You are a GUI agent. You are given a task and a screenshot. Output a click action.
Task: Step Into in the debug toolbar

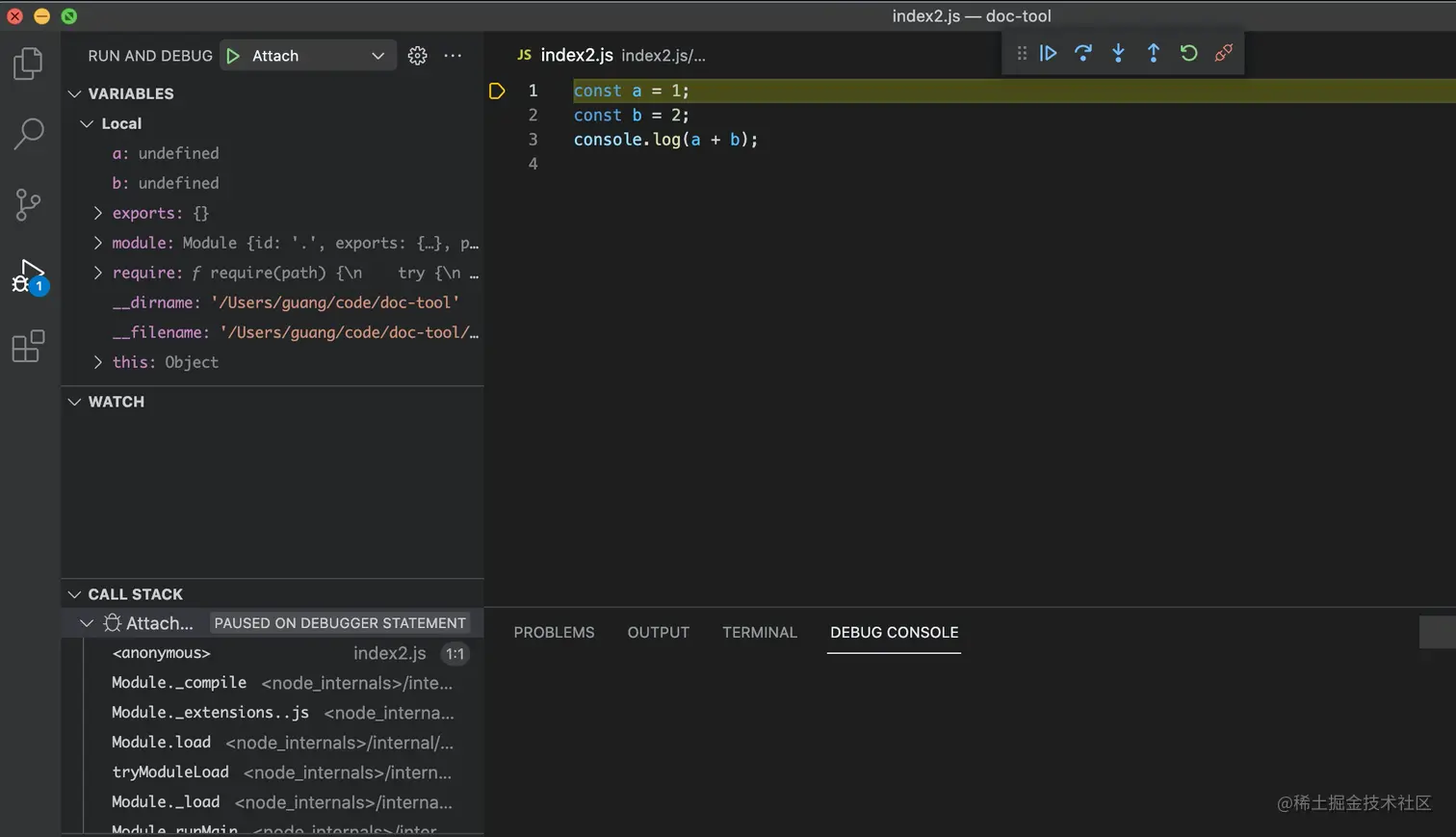pyautogui.click(x=1118, y=53)
